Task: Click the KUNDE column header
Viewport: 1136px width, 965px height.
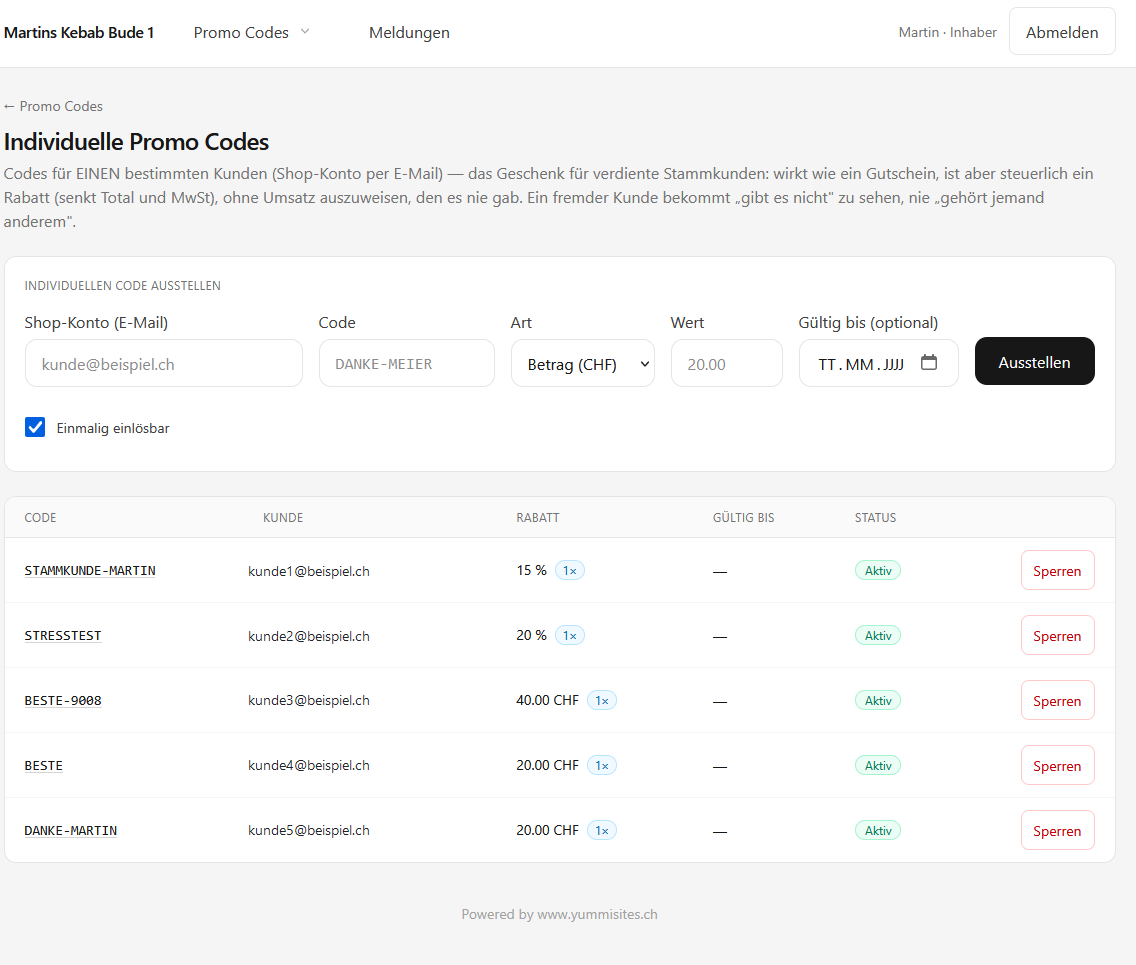Action: [x=283, y=517]
